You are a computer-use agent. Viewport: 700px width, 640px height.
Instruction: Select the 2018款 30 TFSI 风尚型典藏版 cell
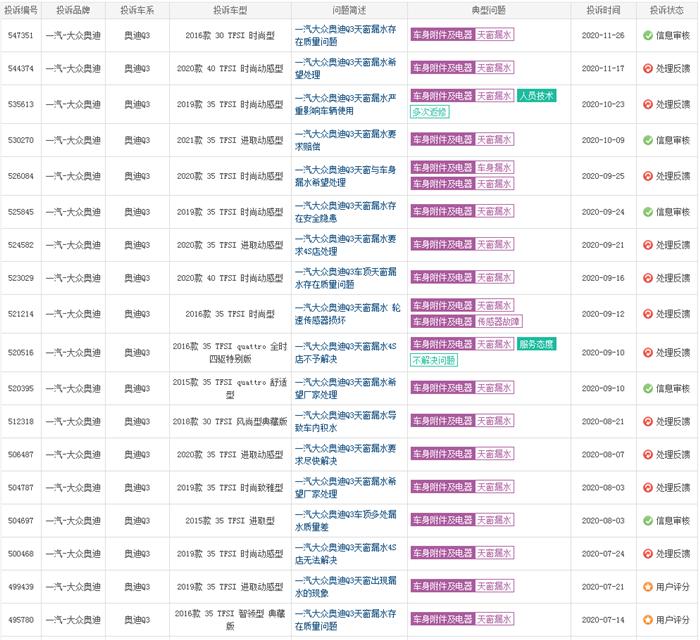pos(230,421)
